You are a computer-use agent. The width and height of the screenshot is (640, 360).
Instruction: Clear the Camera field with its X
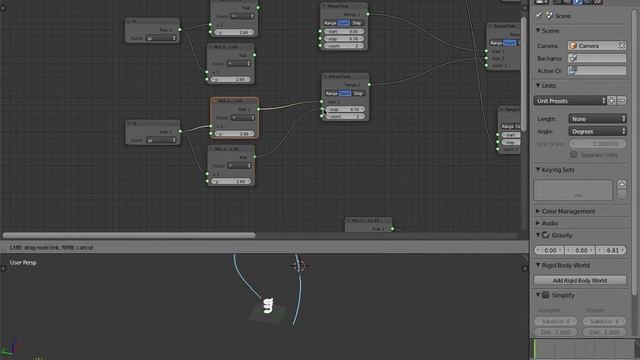tap(622, 46)
